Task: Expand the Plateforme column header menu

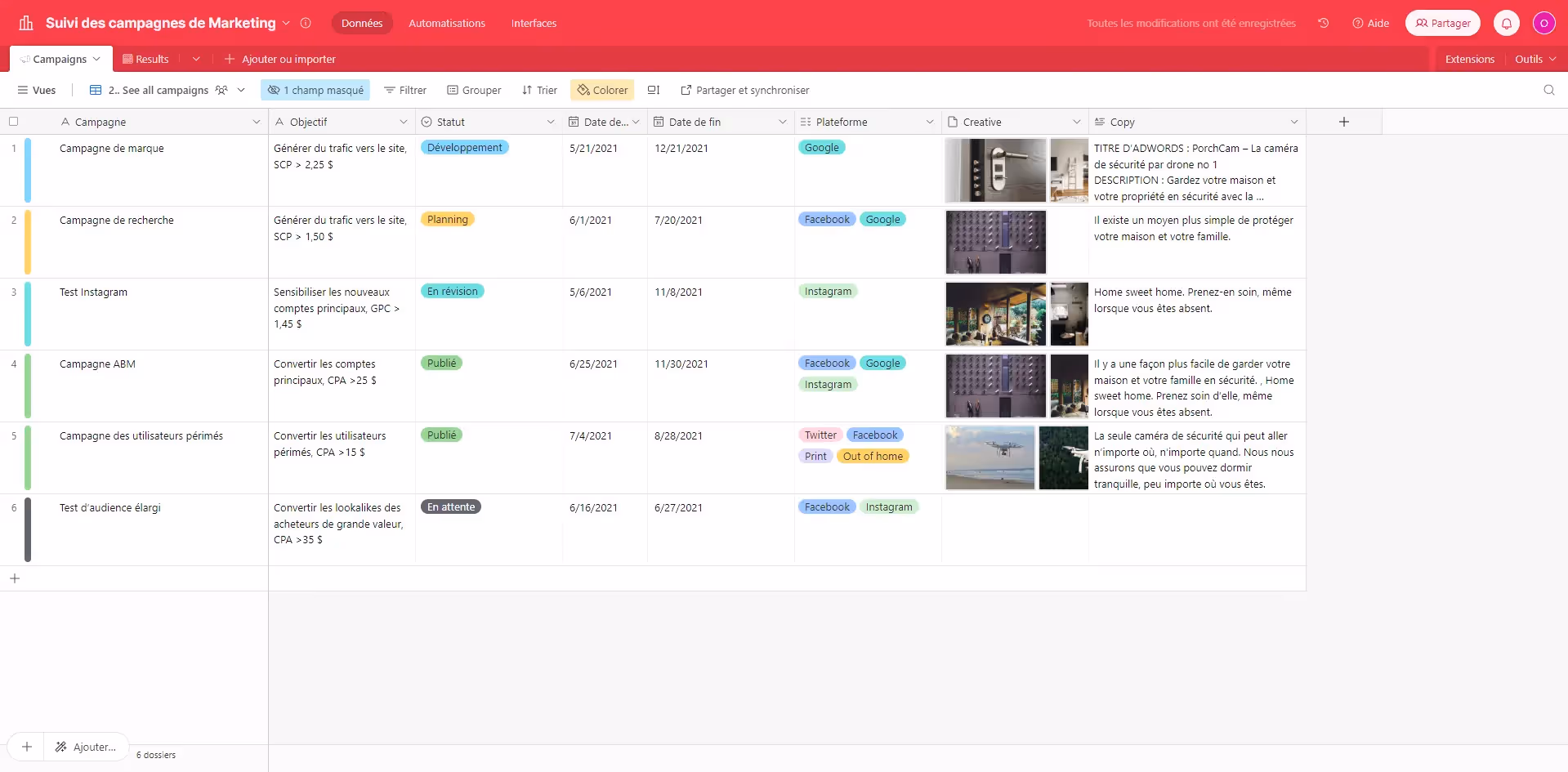Action: tap(929, 122)
